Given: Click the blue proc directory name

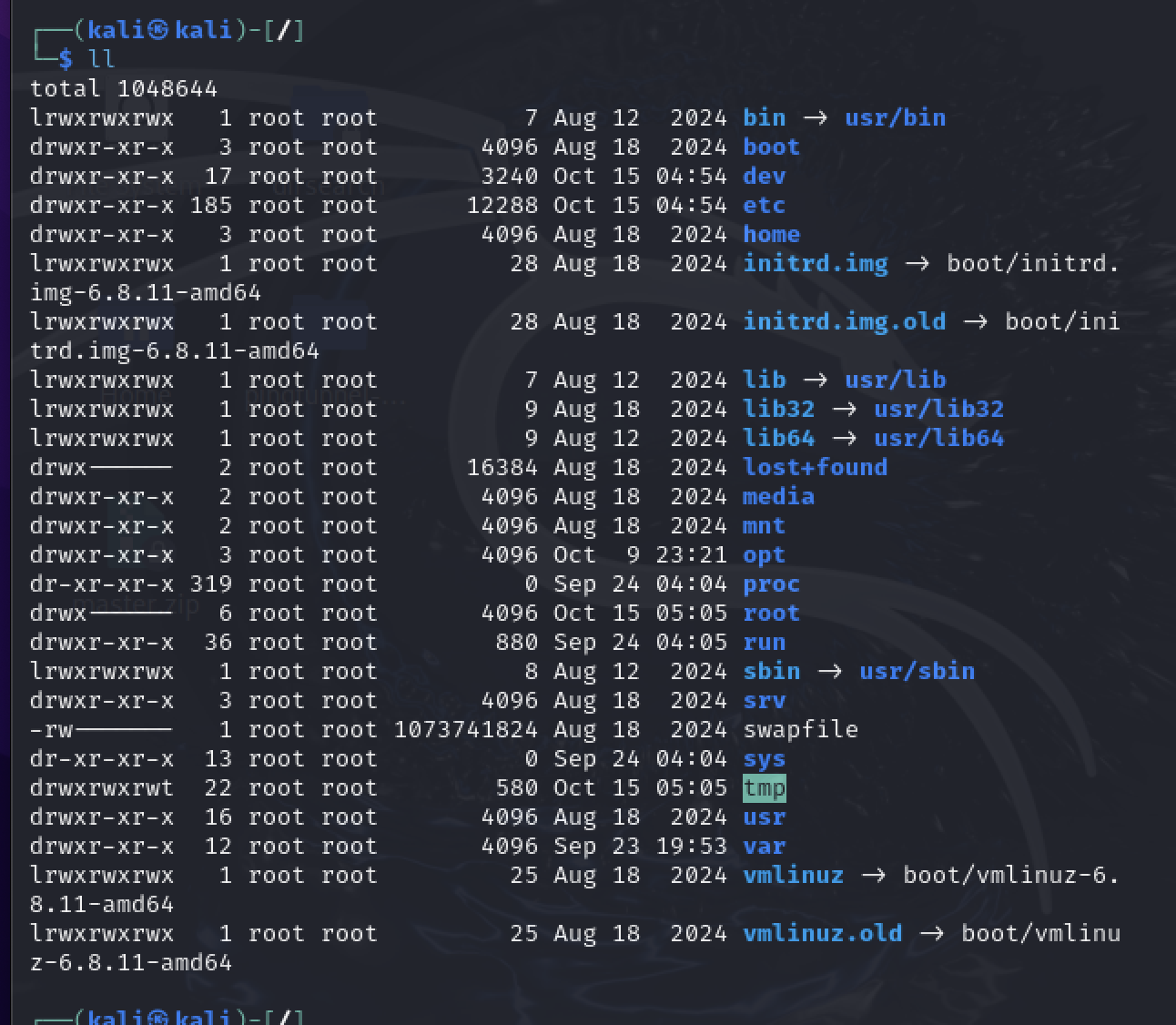Looking at the screenshot, I should tap(771, 584).
